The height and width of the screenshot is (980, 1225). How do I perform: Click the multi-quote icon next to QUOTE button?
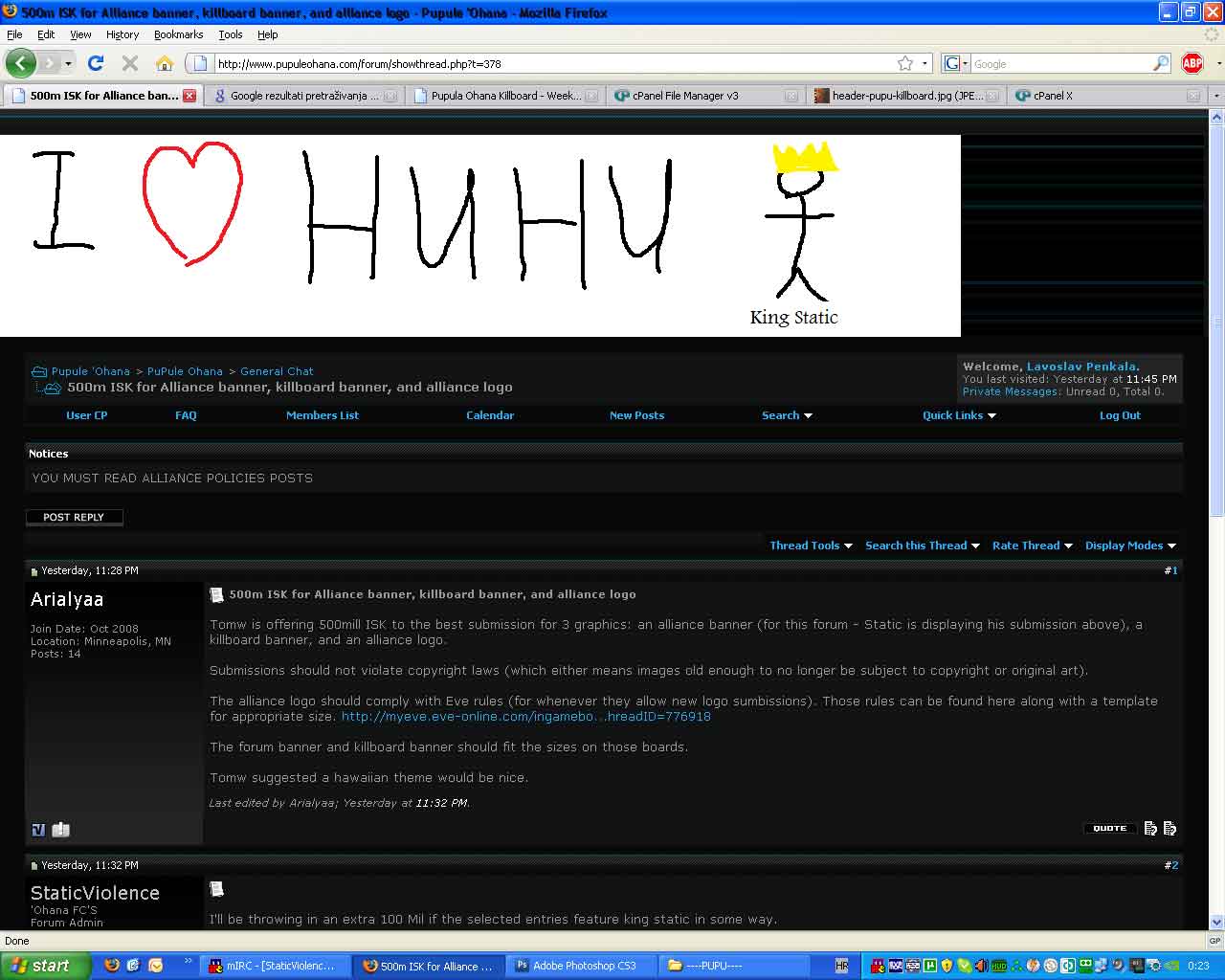1150,828
